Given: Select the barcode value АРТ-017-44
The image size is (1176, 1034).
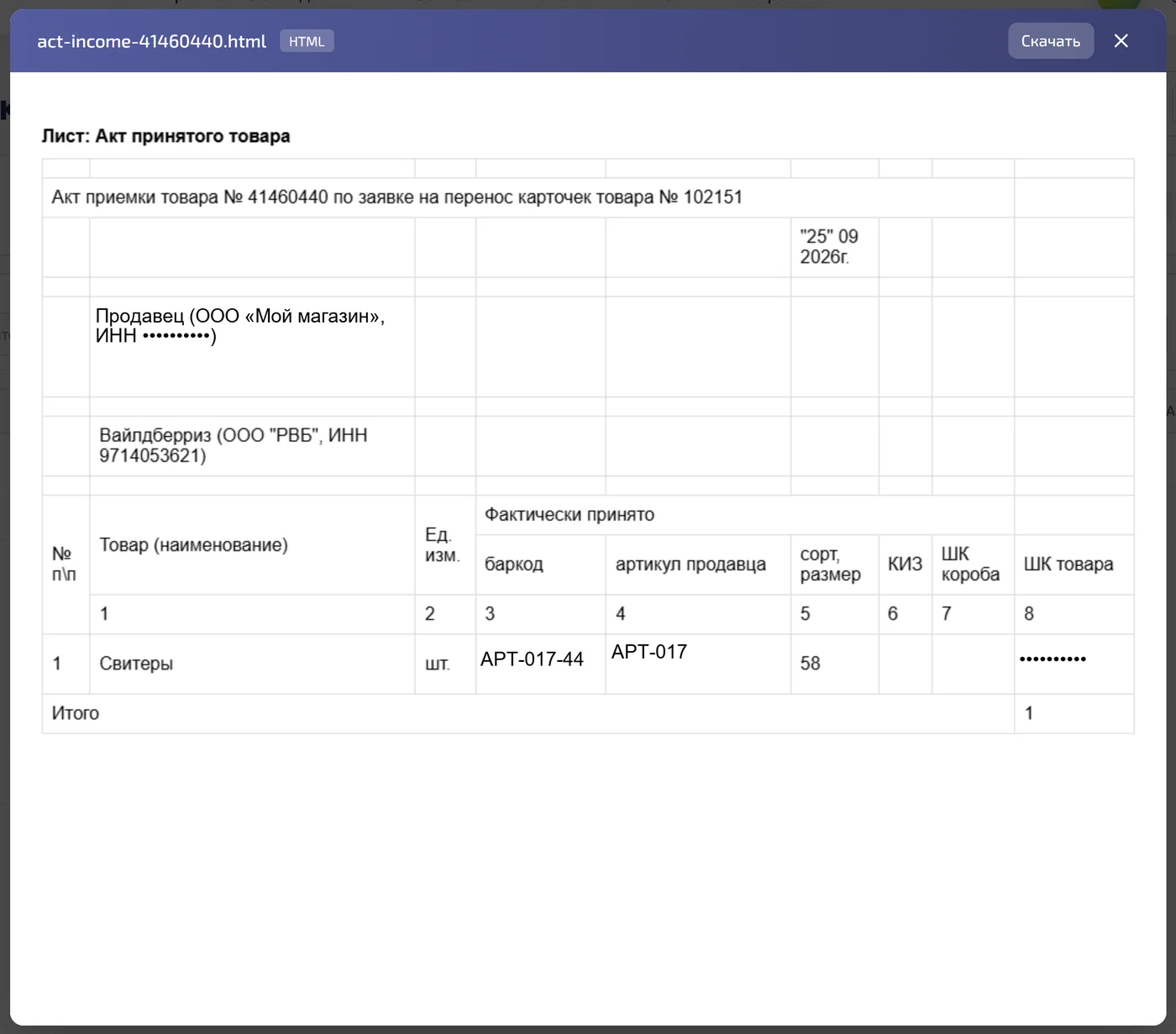Looking at the screenshot, I should [x=532, y=659].
